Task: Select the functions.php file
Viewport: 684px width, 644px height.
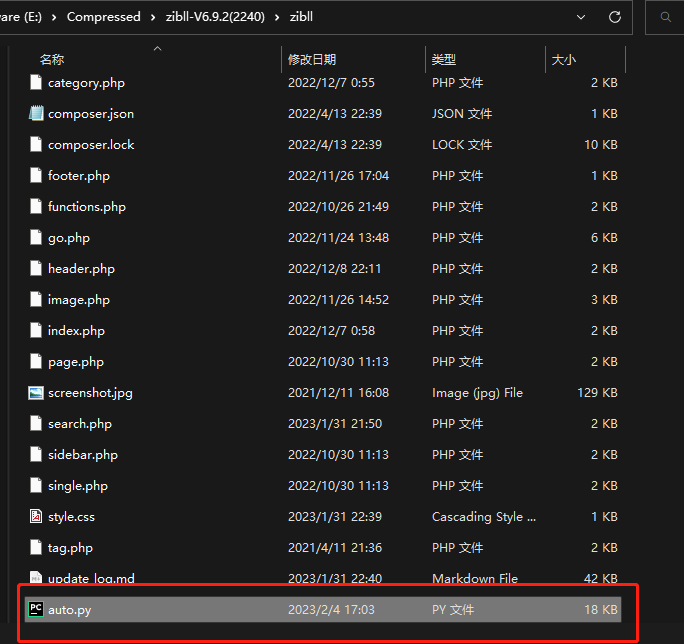Action: coord(87,207)
